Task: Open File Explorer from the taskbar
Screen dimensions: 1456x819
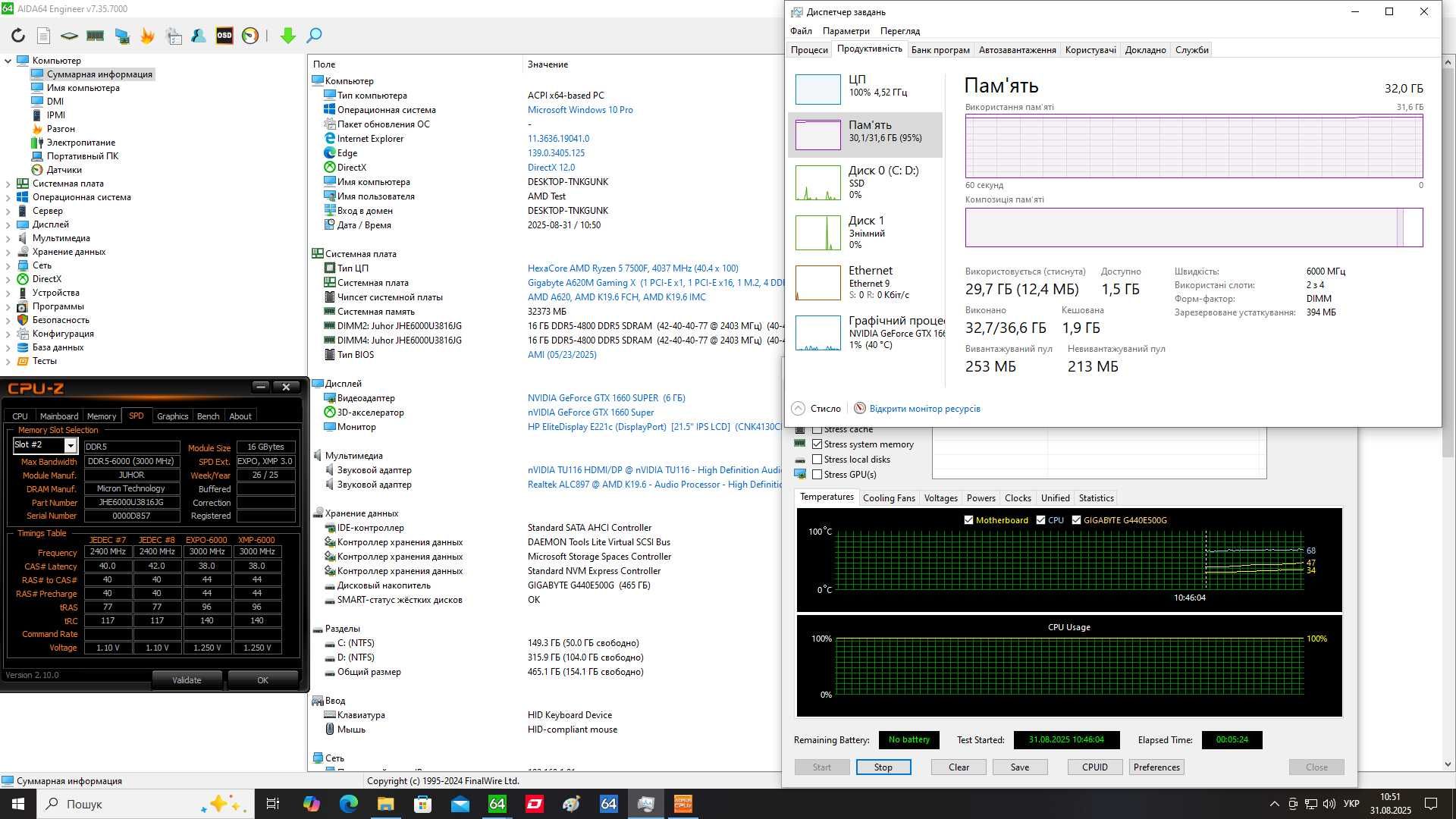Action: click(x=385, y=804)
